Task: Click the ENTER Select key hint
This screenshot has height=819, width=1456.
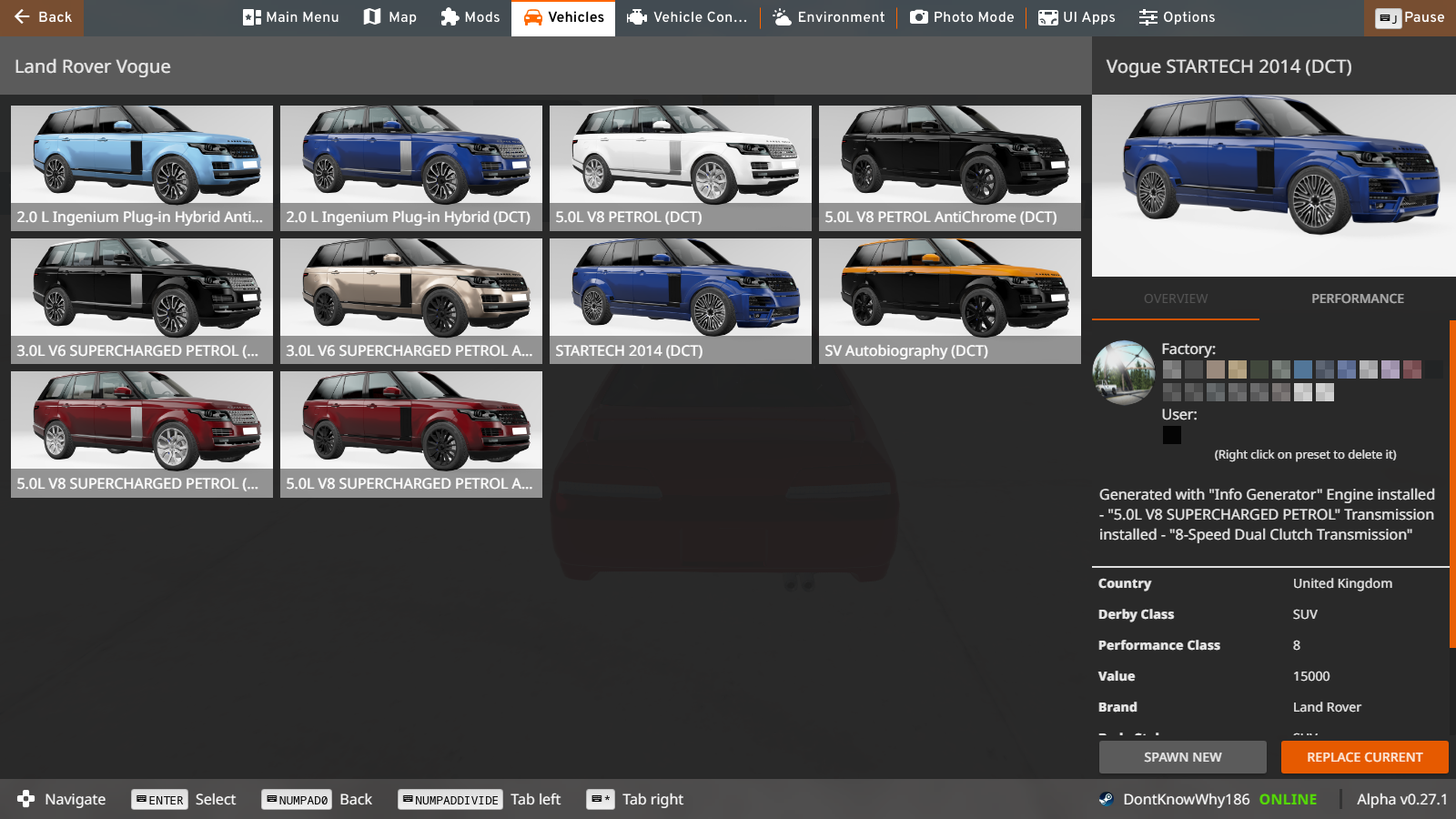Action: coord(184,799)
